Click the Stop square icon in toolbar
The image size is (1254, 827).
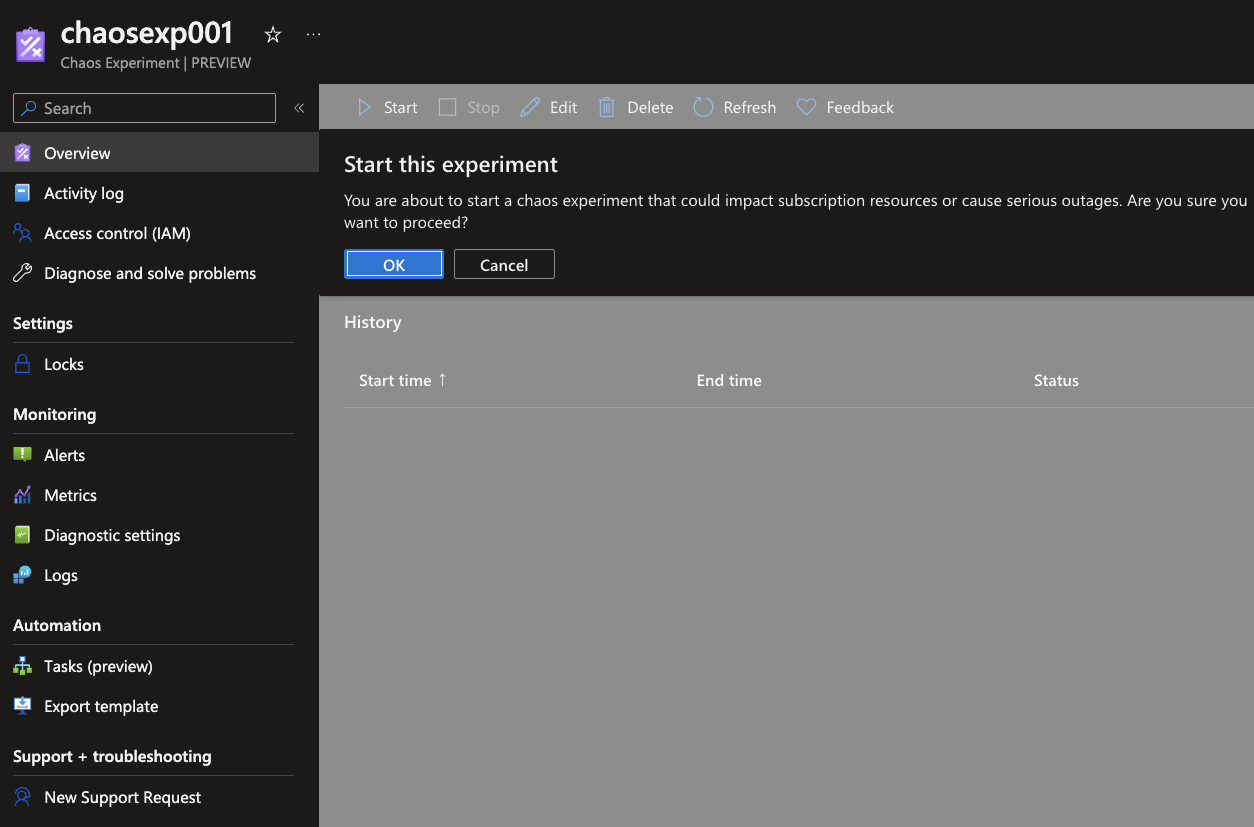click(x=447, y=107)
